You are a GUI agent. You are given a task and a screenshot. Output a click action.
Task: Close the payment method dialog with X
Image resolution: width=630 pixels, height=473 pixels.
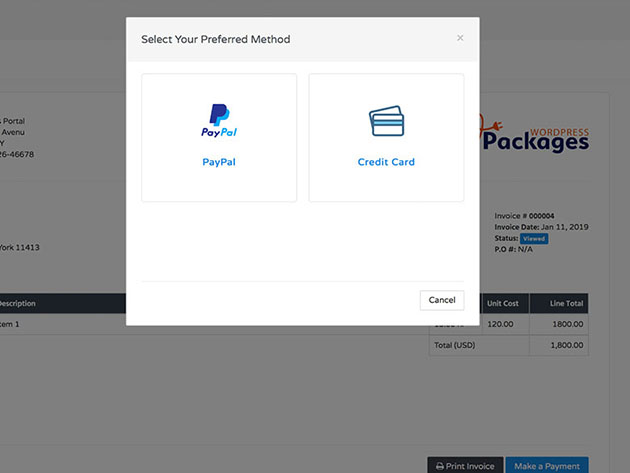[460, 38]
